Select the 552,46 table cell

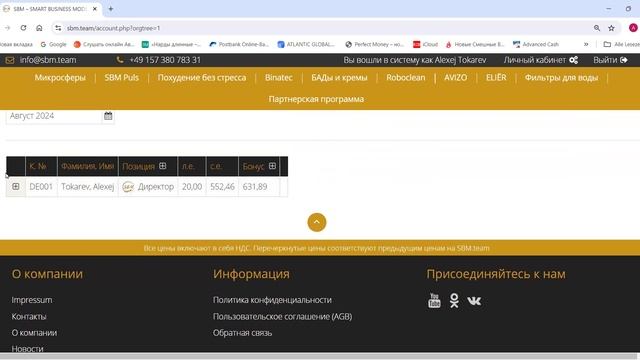click(222, 187)
